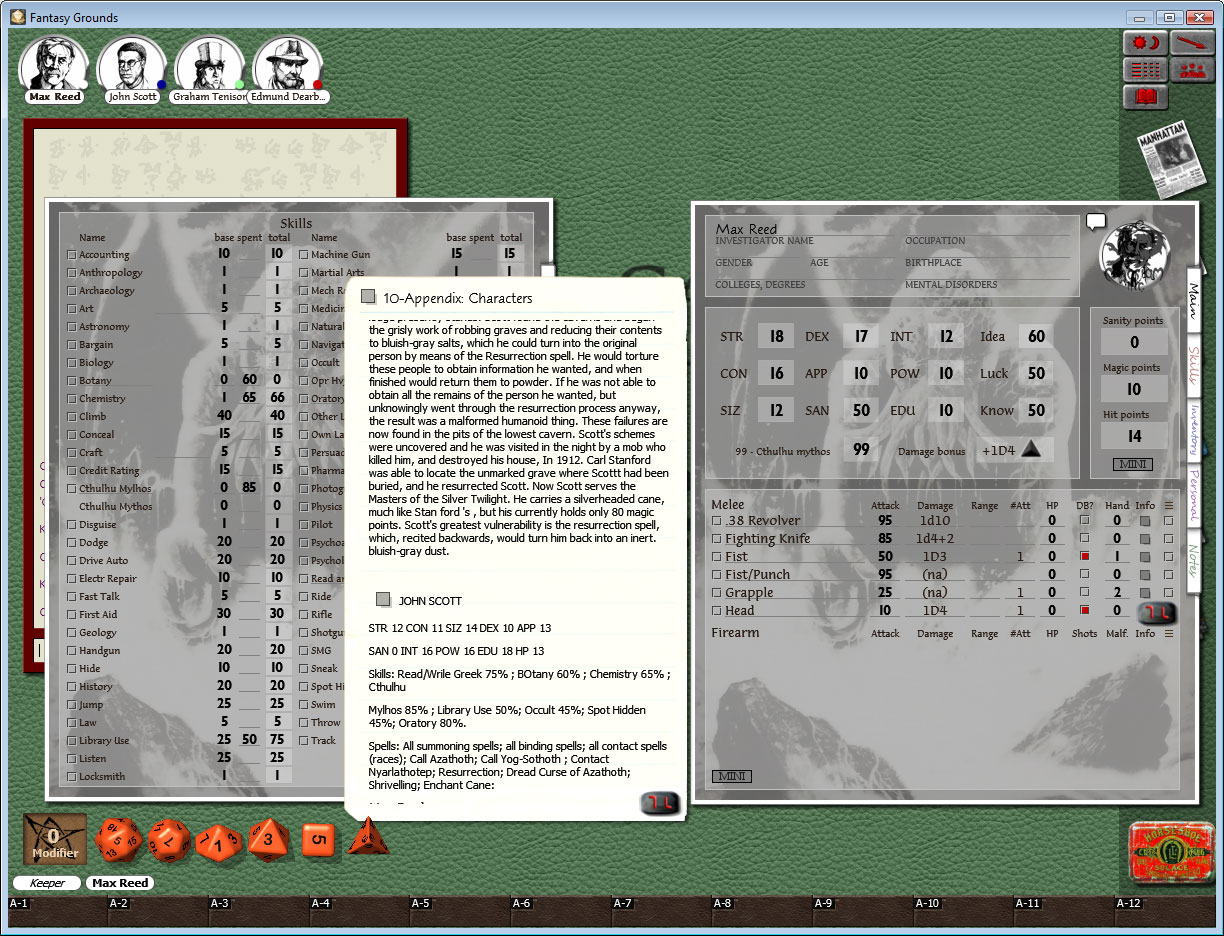Check the Accounting skill checkbox
The width and height of the screenshot is (1224, 936).
[71, 254]
